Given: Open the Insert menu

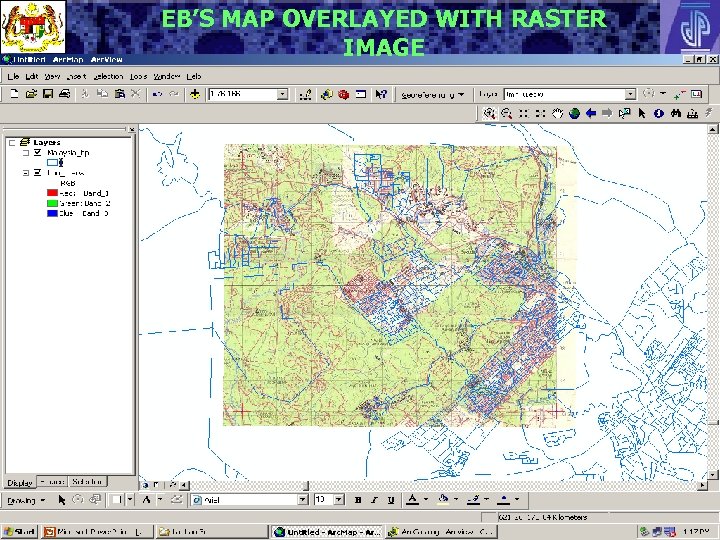Looking at the screenshot, I should (76, 76).
